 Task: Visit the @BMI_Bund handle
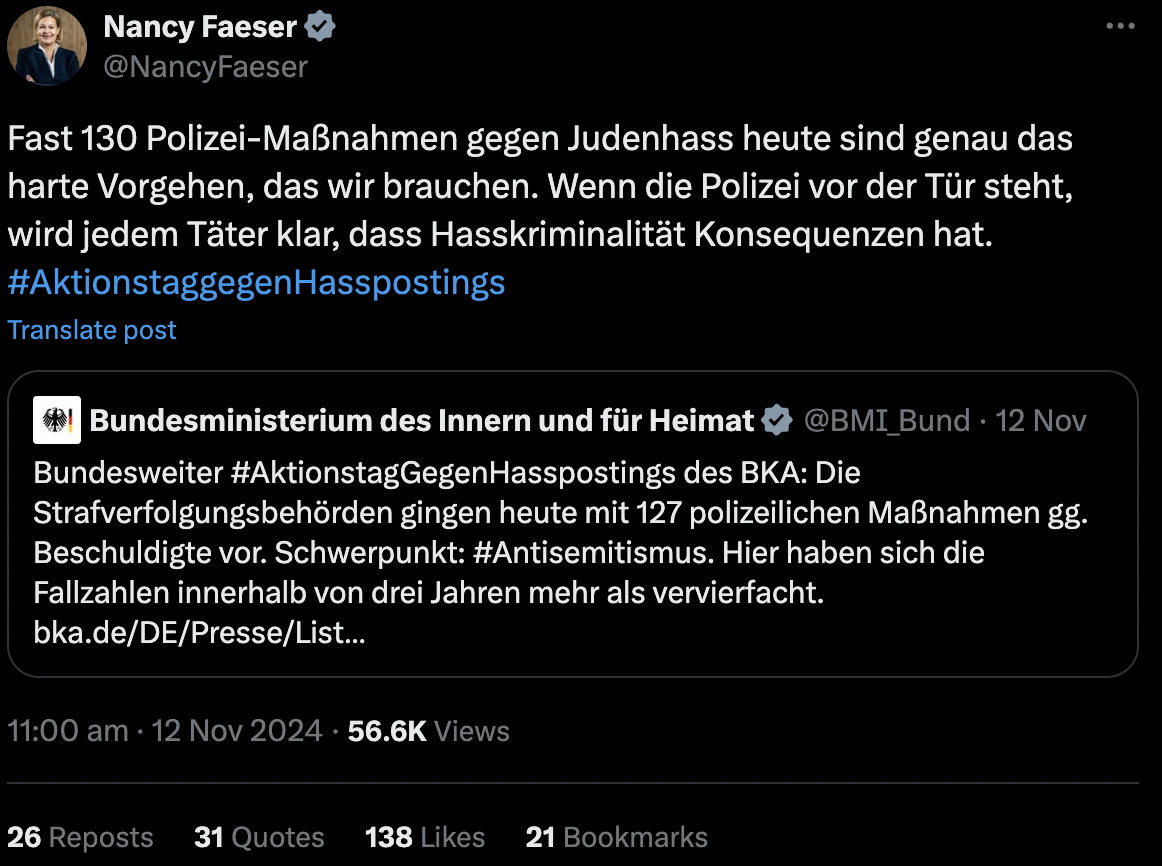point(887,421)
